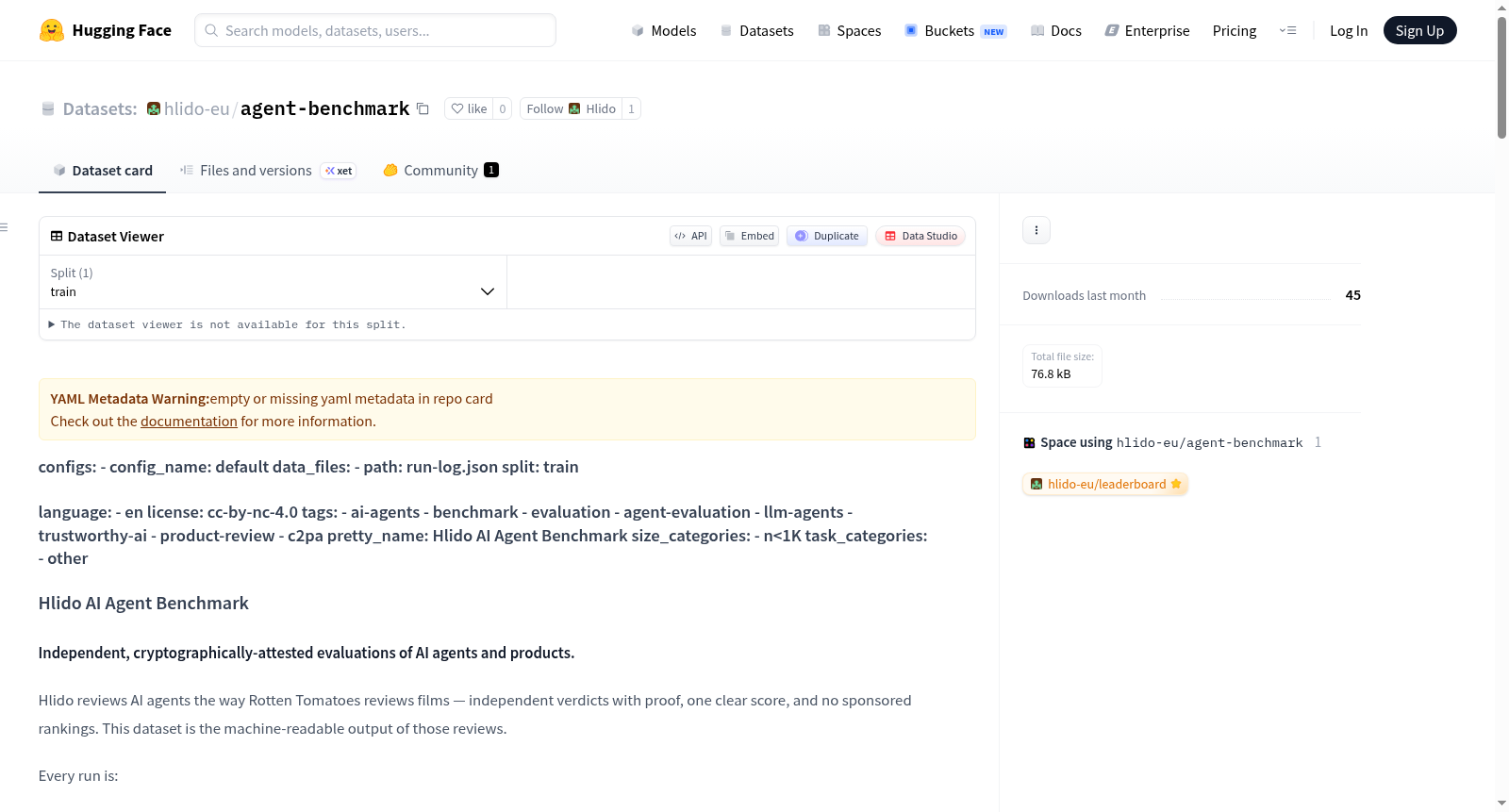This screenshot has height=812, width=1509.
Task: Copy dataset name with the copy icon
Action: (423, 109)
